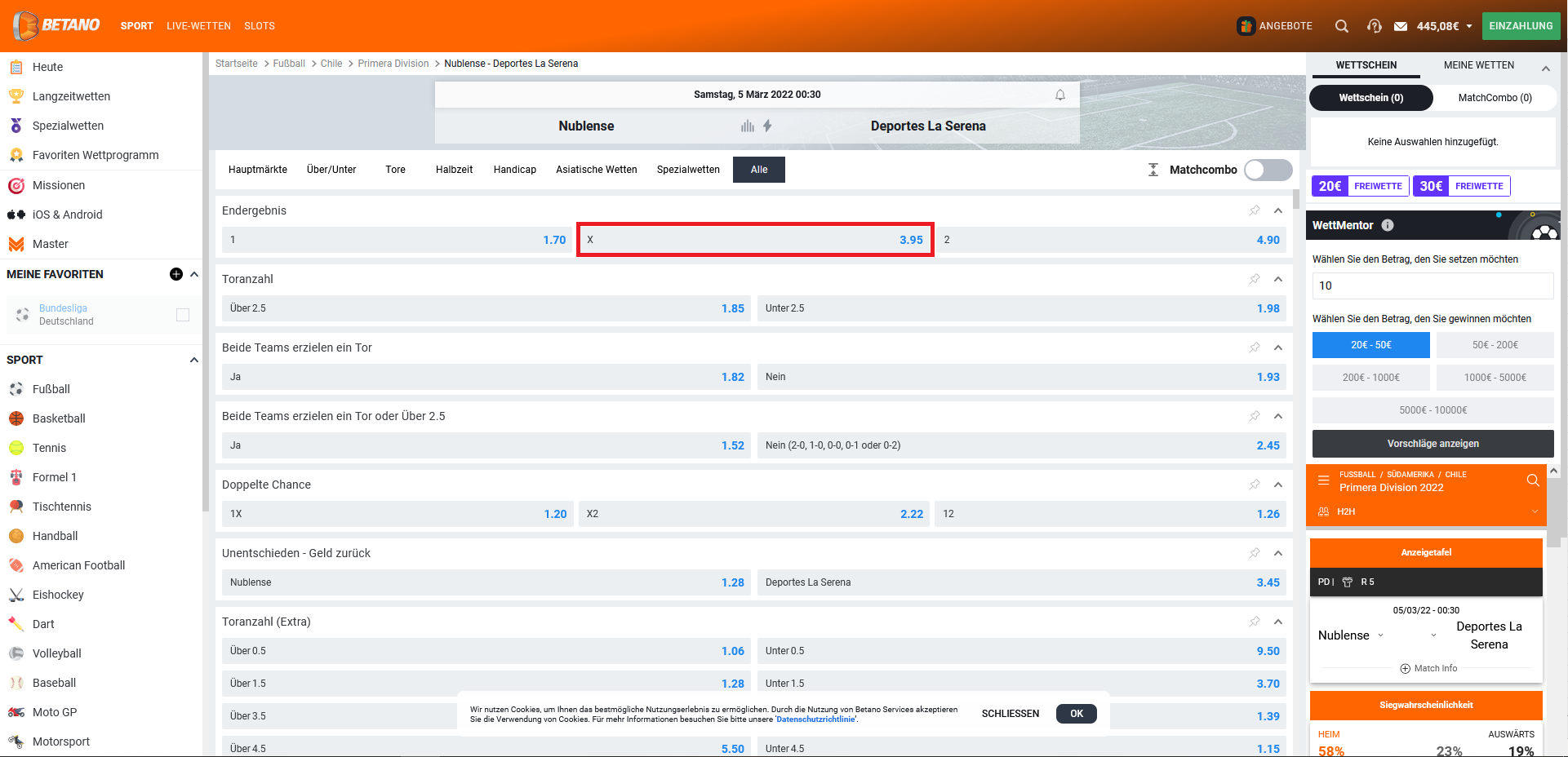The image size is (1568, 757).
Task: Collapse Beide Teams erzielen ein Tor market
Action: point(1278,348)
